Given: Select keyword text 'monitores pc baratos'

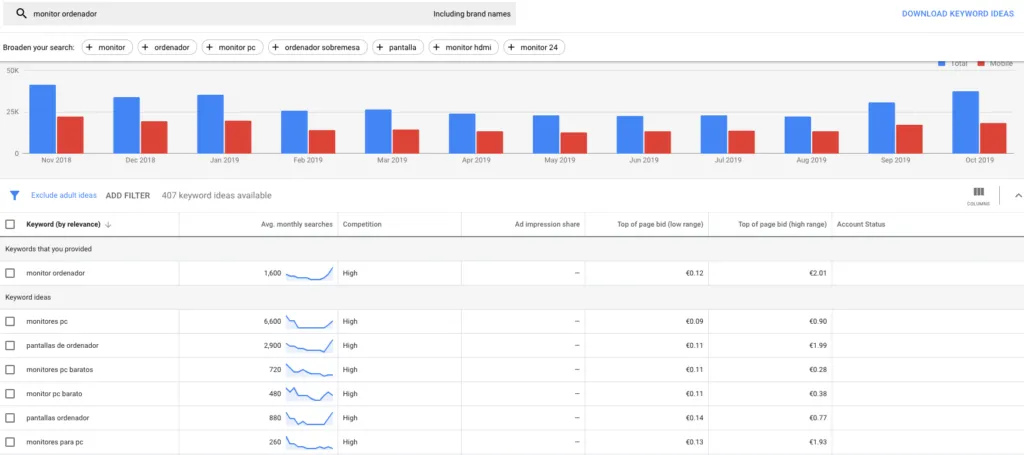Looking at the screenshot, I should [x=59, y=369].
